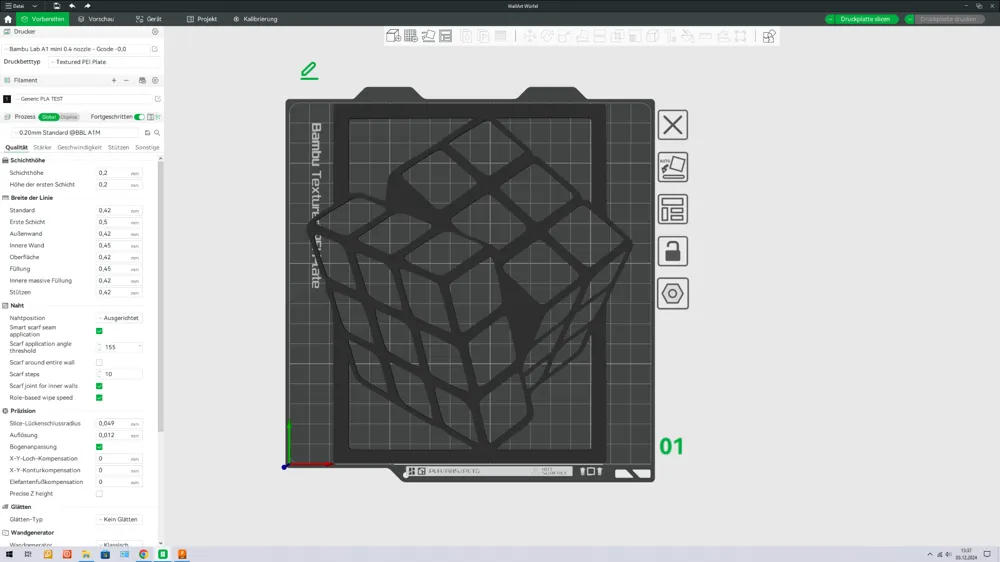Enable Scarf around entire wall
Screen dimensions: 1000x562
tap(99, 362)
